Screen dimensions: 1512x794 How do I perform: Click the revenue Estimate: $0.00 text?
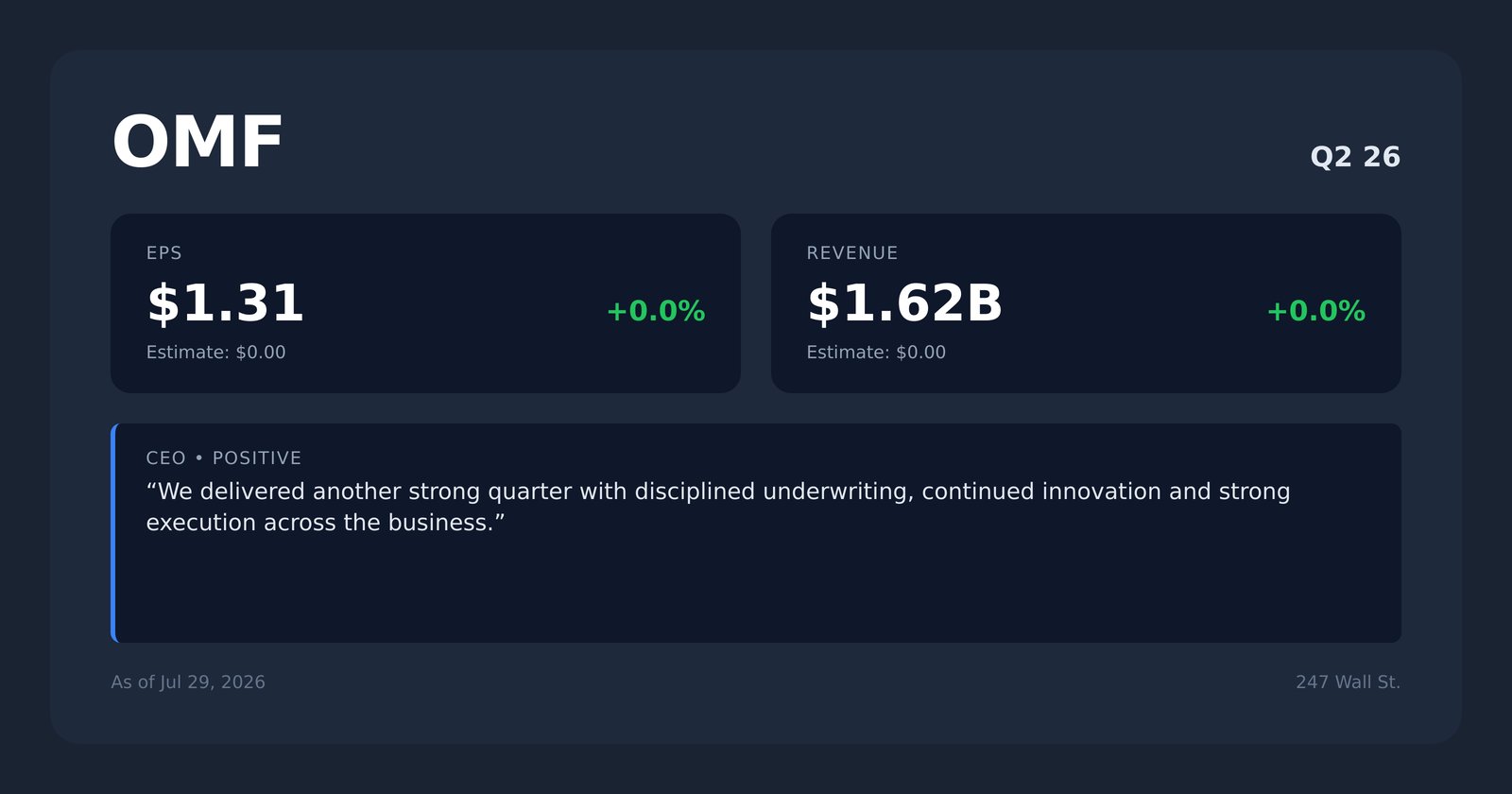[x=876, y=353]
